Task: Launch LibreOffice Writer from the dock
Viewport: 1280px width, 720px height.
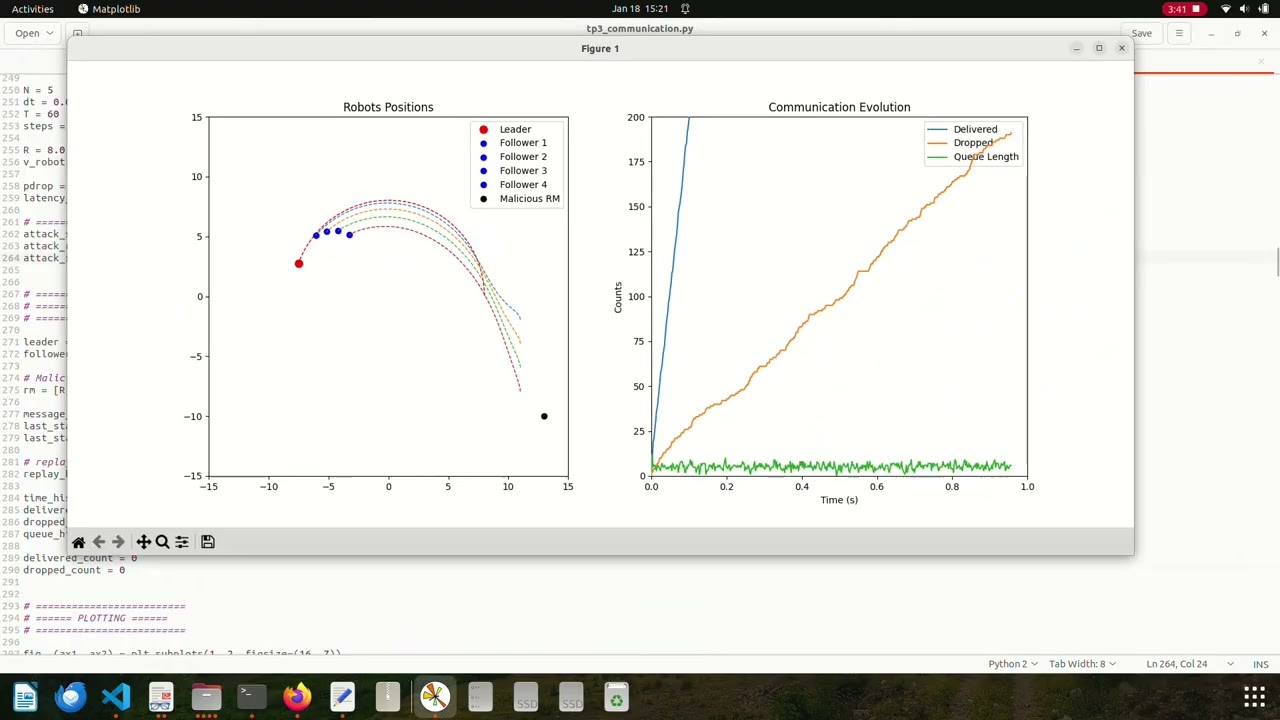Action: tap(25, 697)
